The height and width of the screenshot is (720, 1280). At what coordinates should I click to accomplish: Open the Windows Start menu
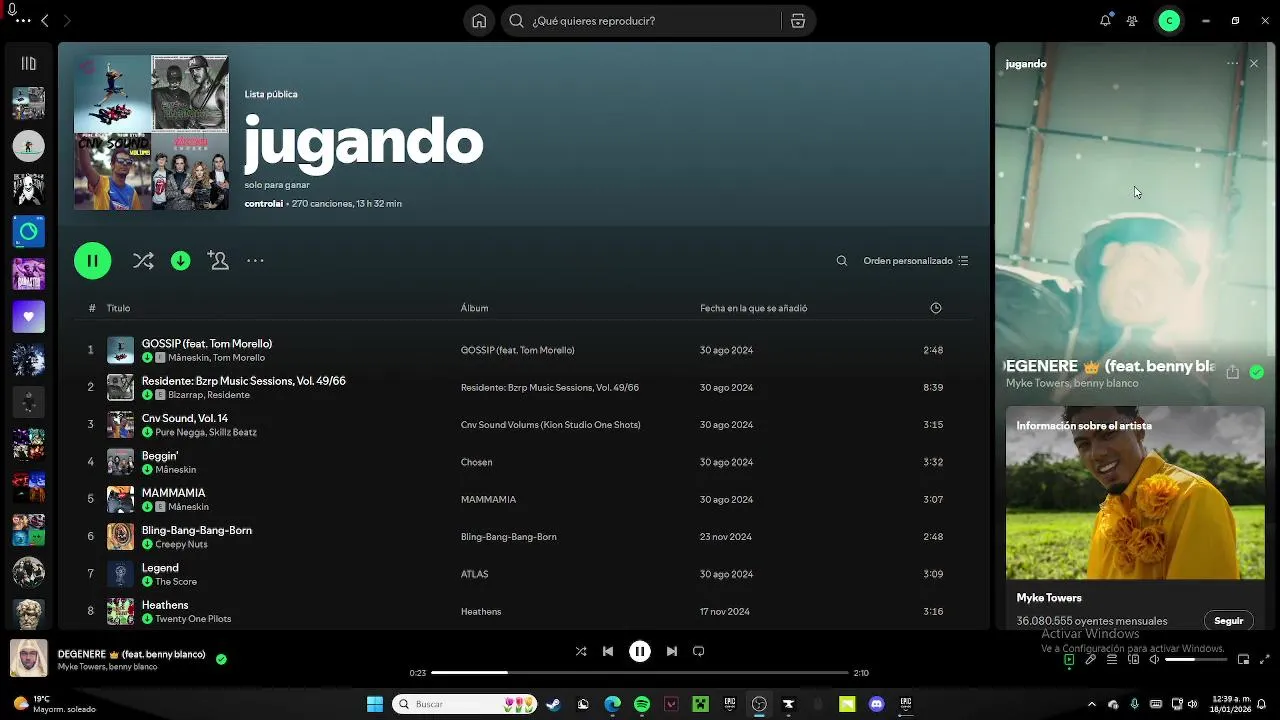(x=375, y=704)
